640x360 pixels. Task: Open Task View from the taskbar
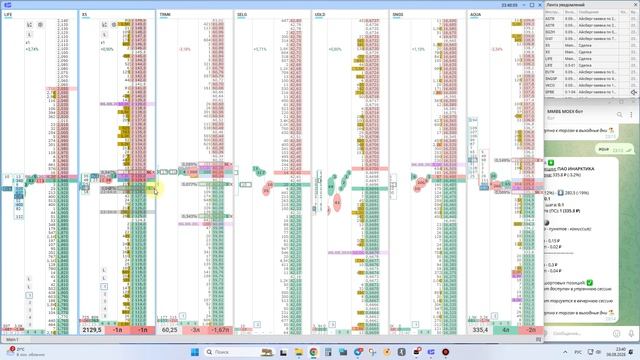[x=283, y=352]
